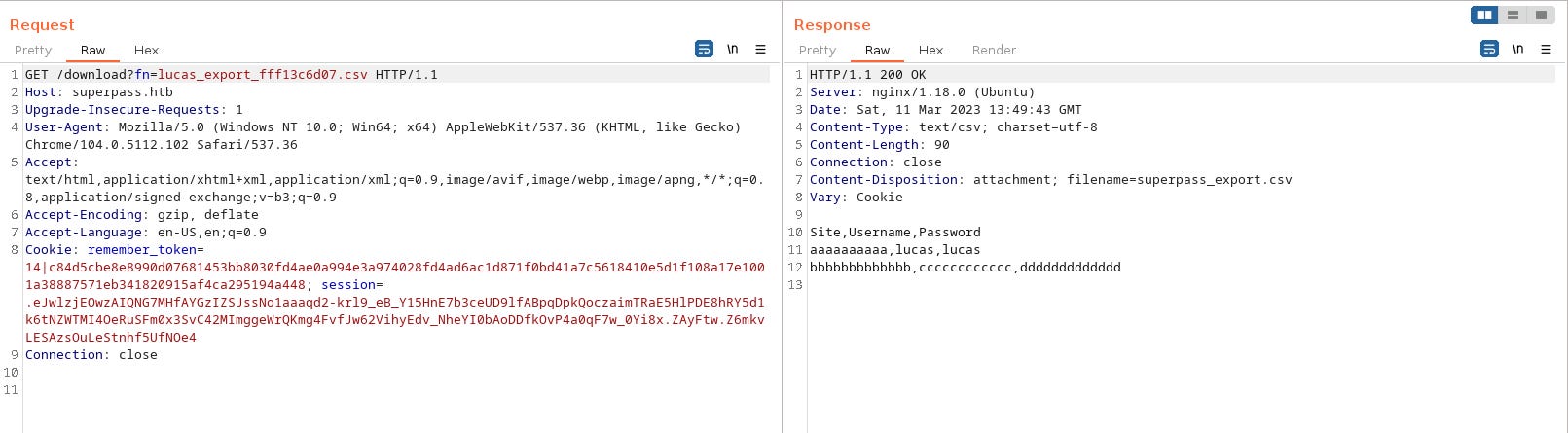Click the Accept-Language header line

(146, 233)
